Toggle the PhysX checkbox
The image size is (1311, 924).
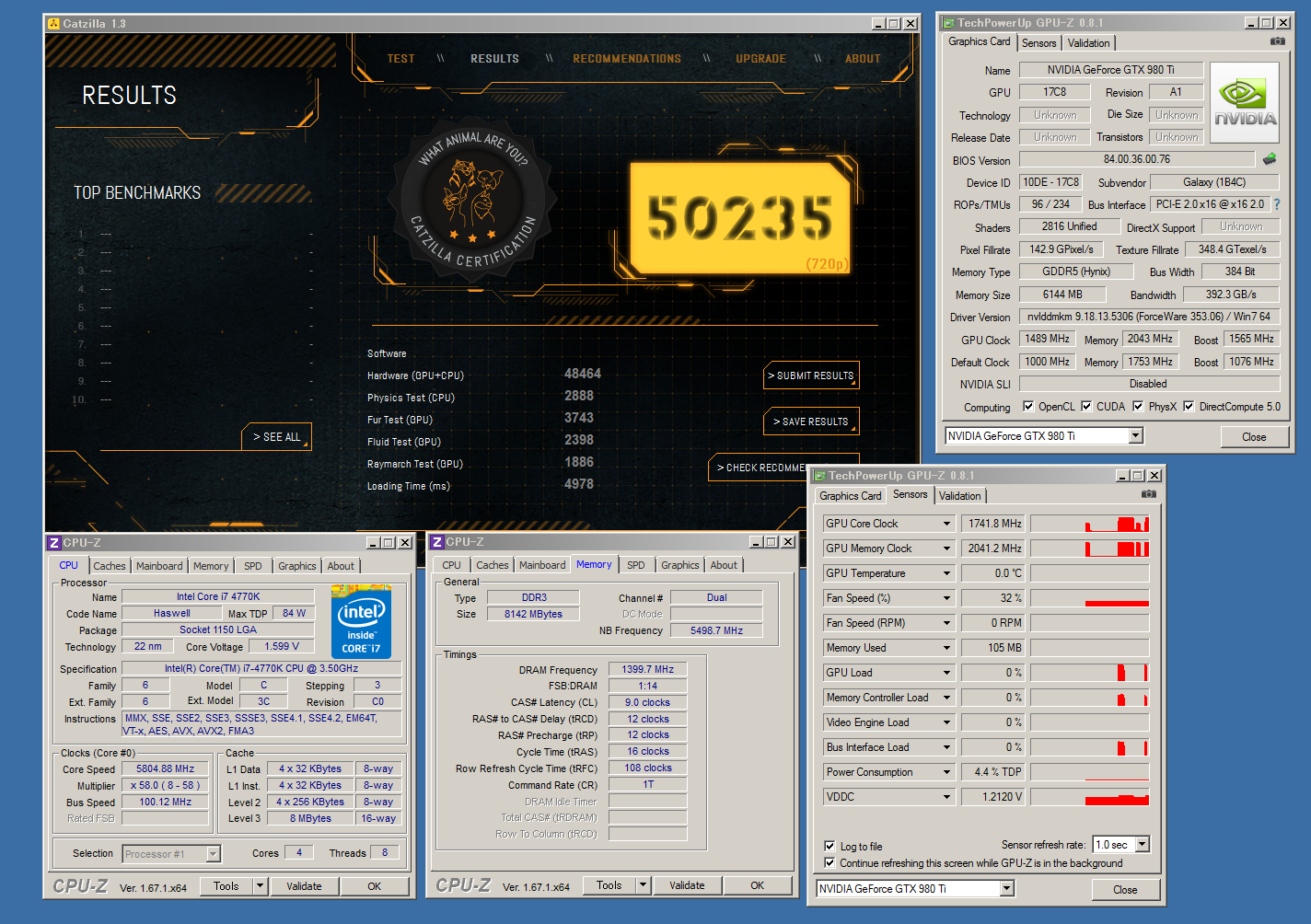point(1138,406)
